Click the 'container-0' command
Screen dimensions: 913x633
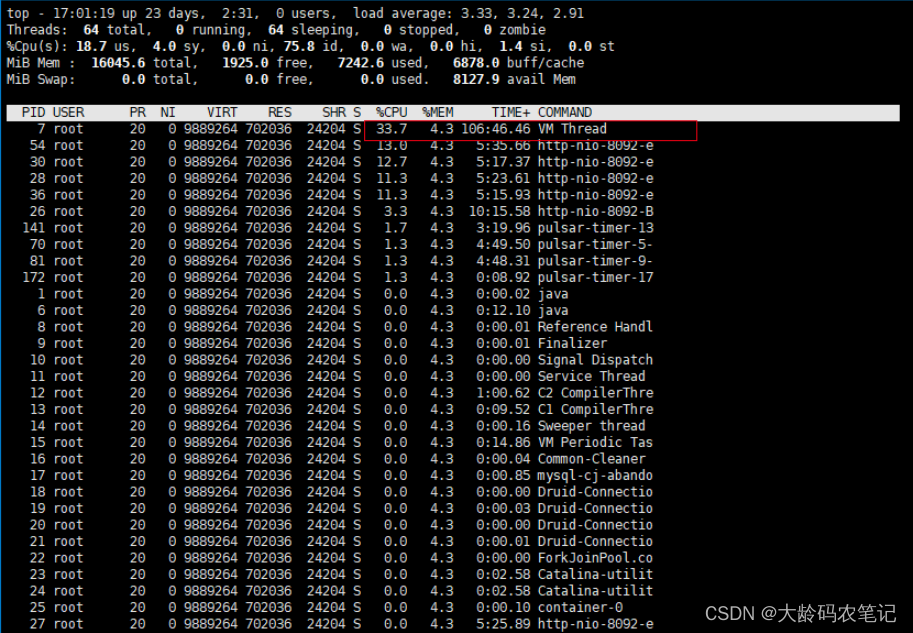tap(581, 607)
